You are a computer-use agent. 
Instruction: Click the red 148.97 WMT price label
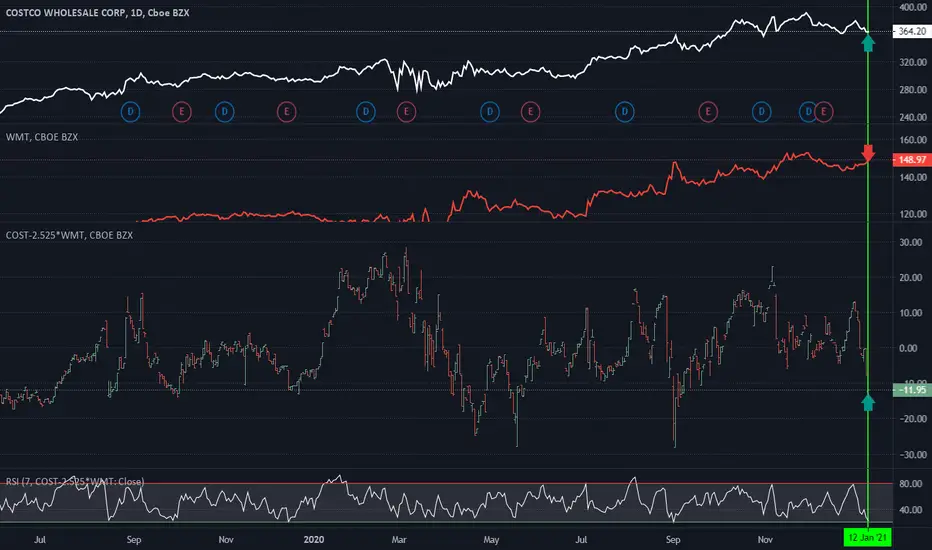click(912, 160)
